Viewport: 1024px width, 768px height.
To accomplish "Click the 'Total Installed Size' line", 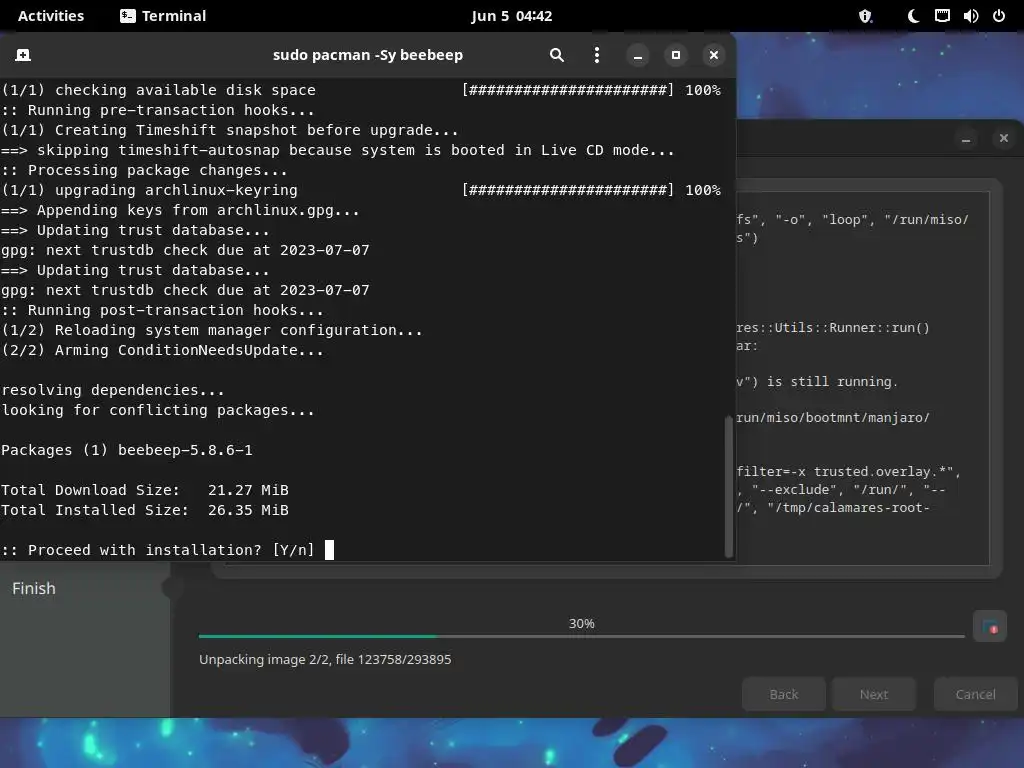I will click(144, 510).
